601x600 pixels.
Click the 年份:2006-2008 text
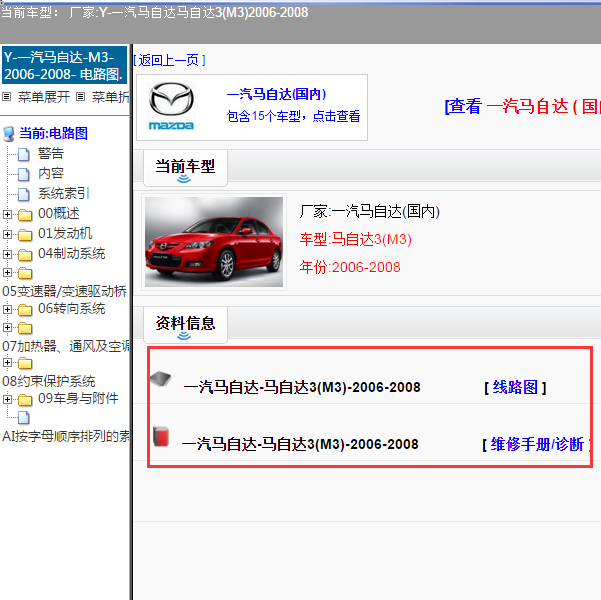pyautogui.click(x=350, y=267)
